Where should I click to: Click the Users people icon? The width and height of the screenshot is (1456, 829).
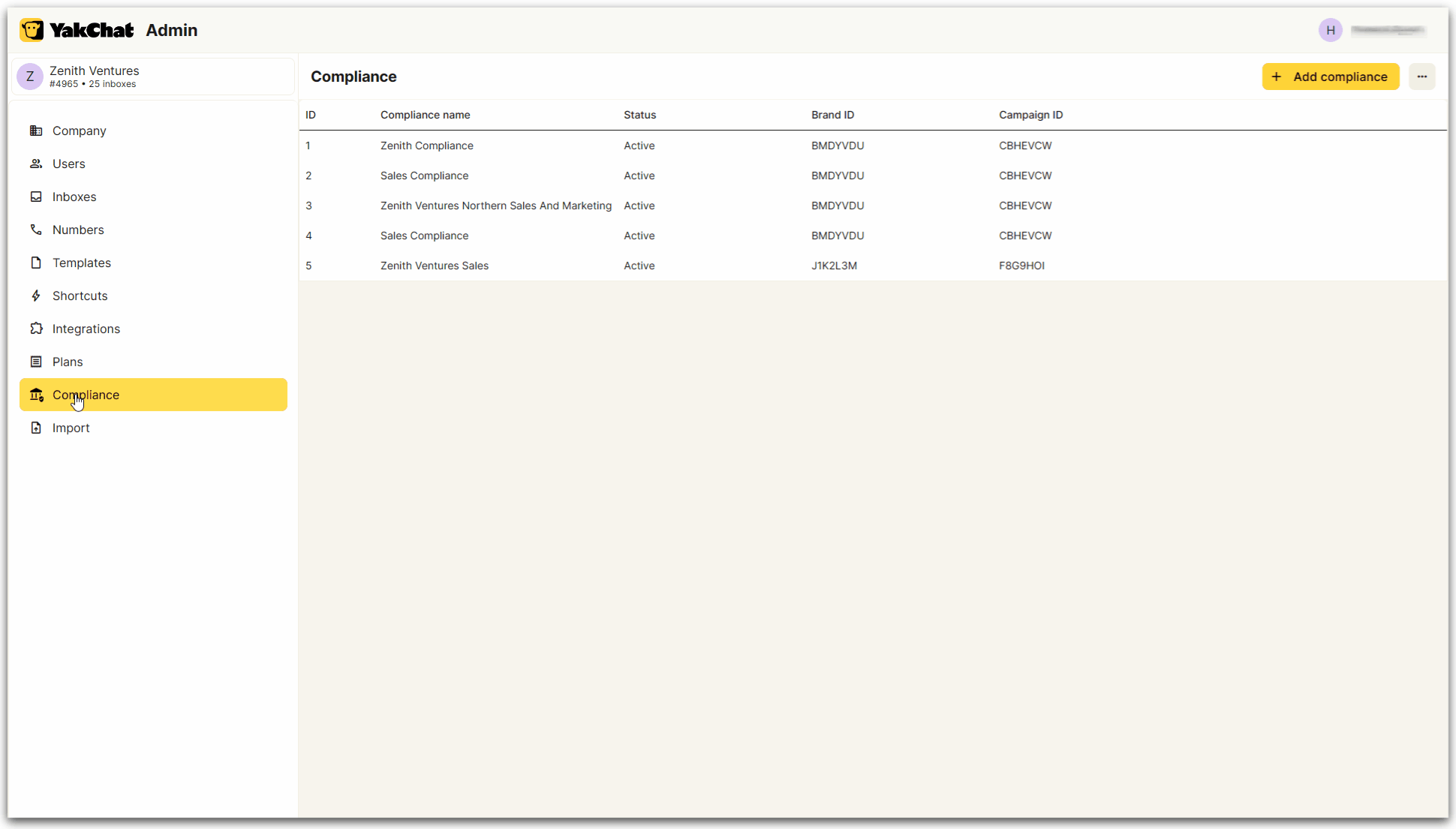[x=36, y=164]
